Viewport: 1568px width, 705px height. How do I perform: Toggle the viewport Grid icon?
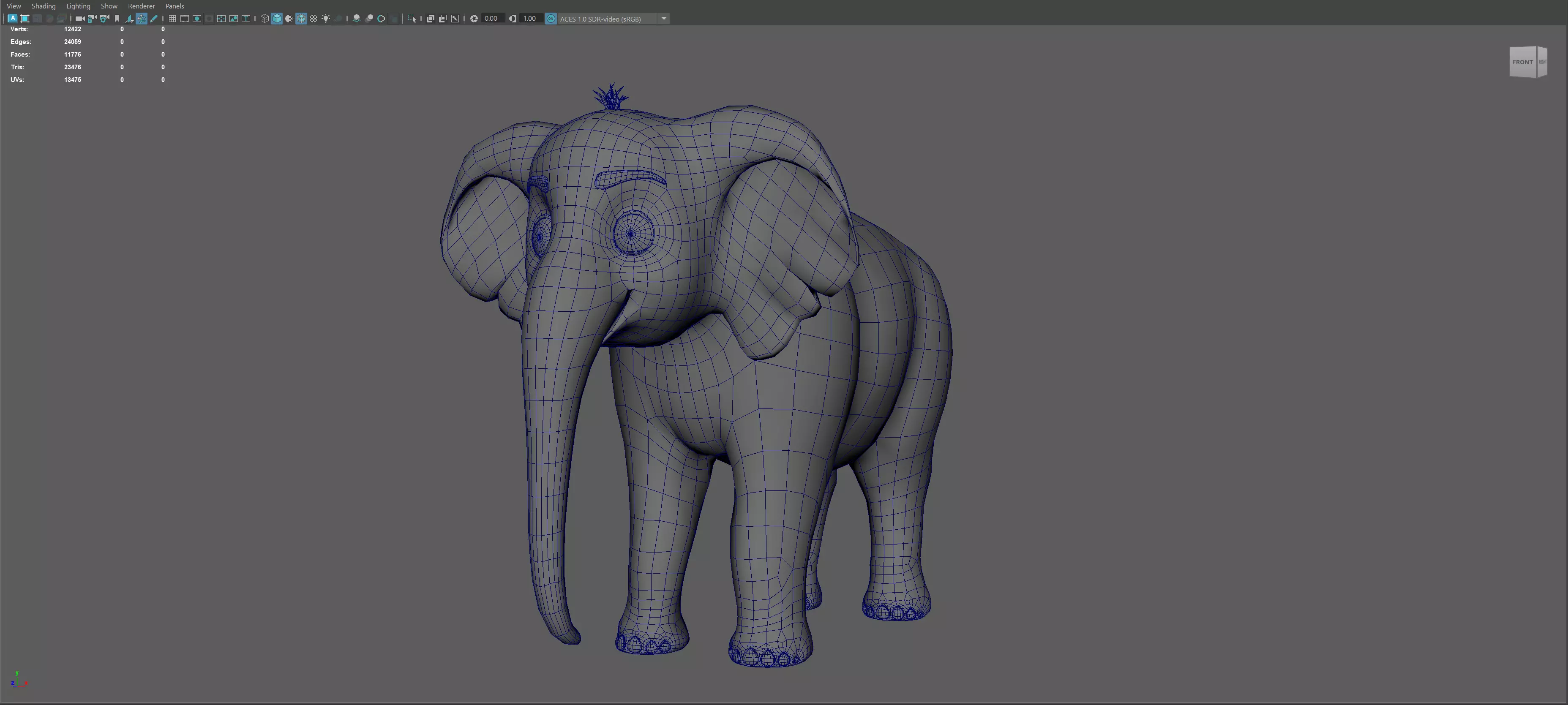click(172, 19)
